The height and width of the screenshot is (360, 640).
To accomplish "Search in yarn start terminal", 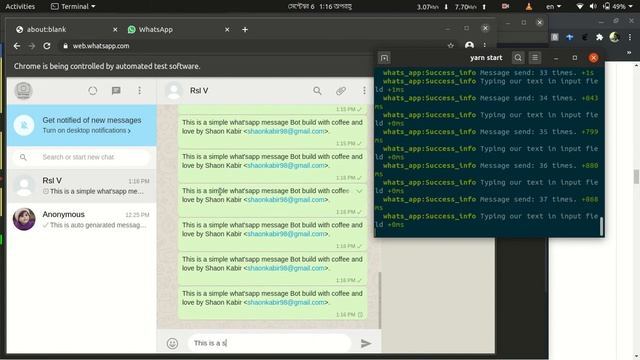I will tap(518, 58).
